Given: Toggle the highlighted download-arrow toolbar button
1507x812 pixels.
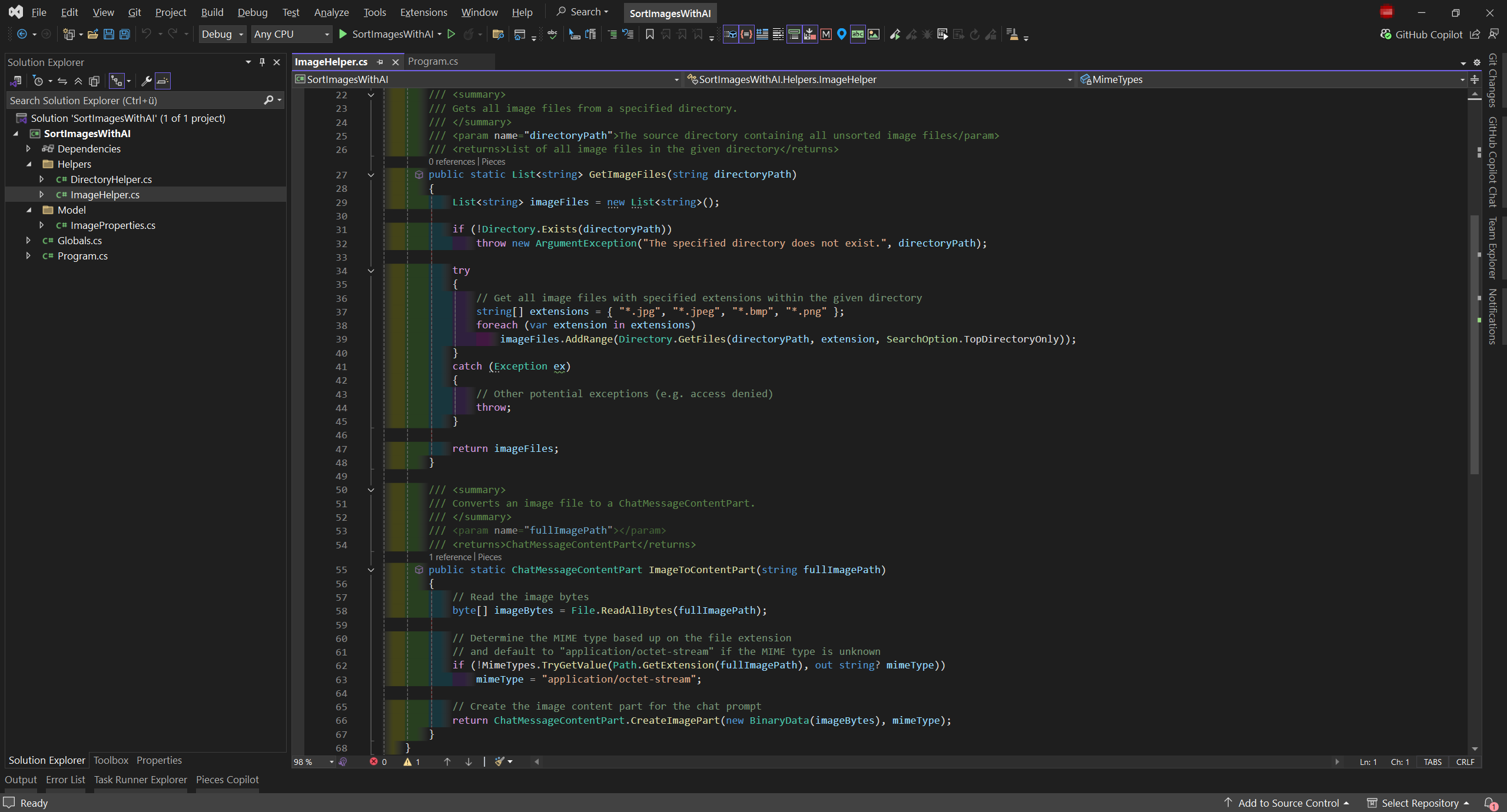Looking at the screenshot, I should pos(810,34).
